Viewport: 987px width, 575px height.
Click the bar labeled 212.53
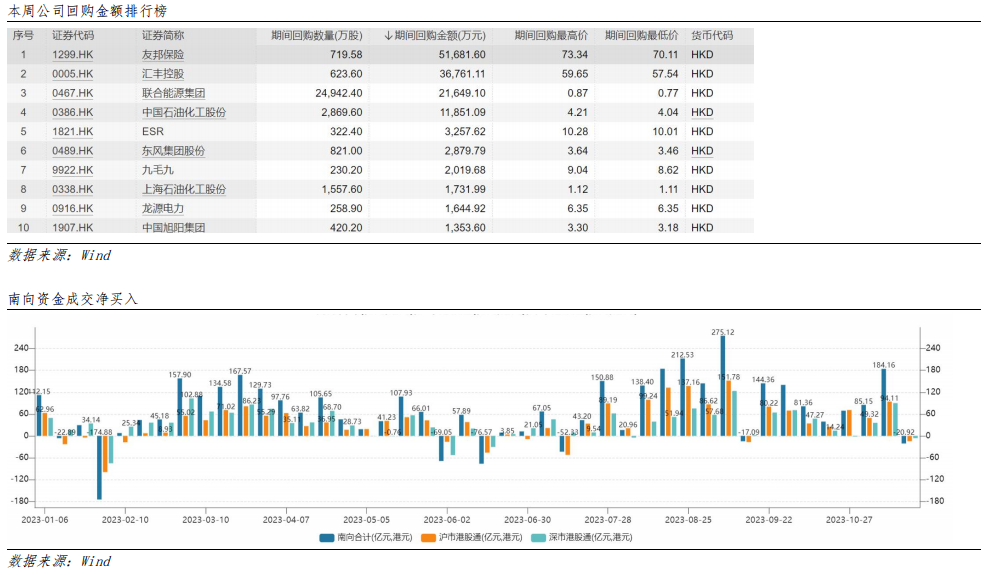pyautogui.click(x=682, y=397)
